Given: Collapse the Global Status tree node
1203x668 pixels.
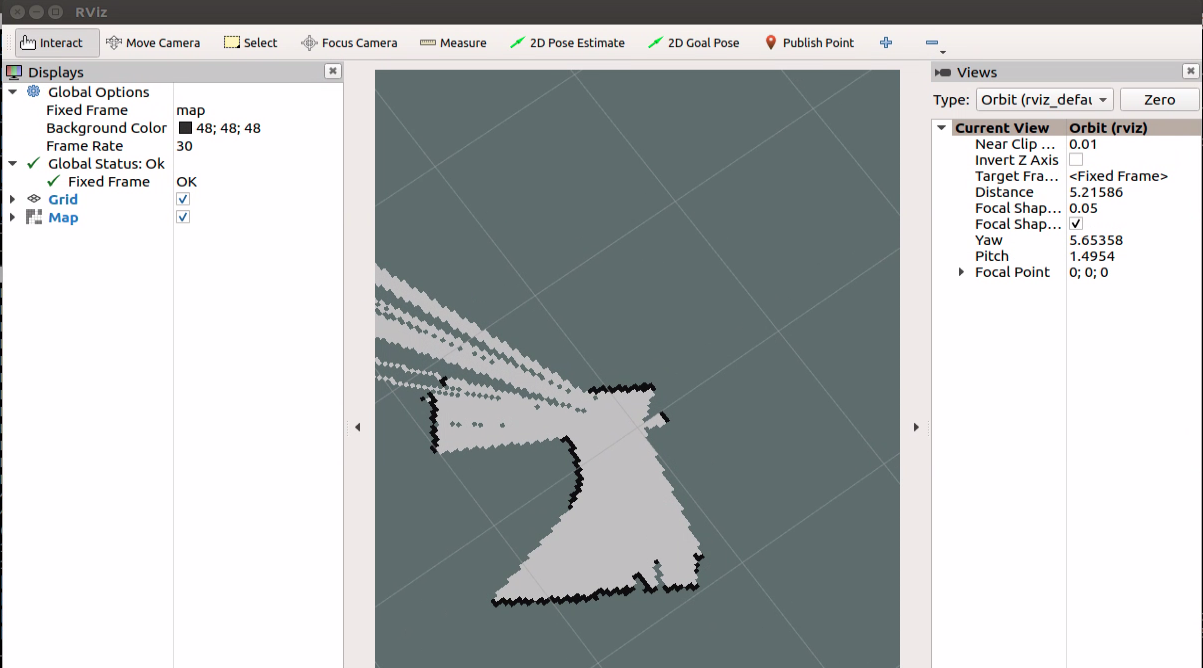Looking at the screenshot, I should pyautogui.click(x=13, y=164).
